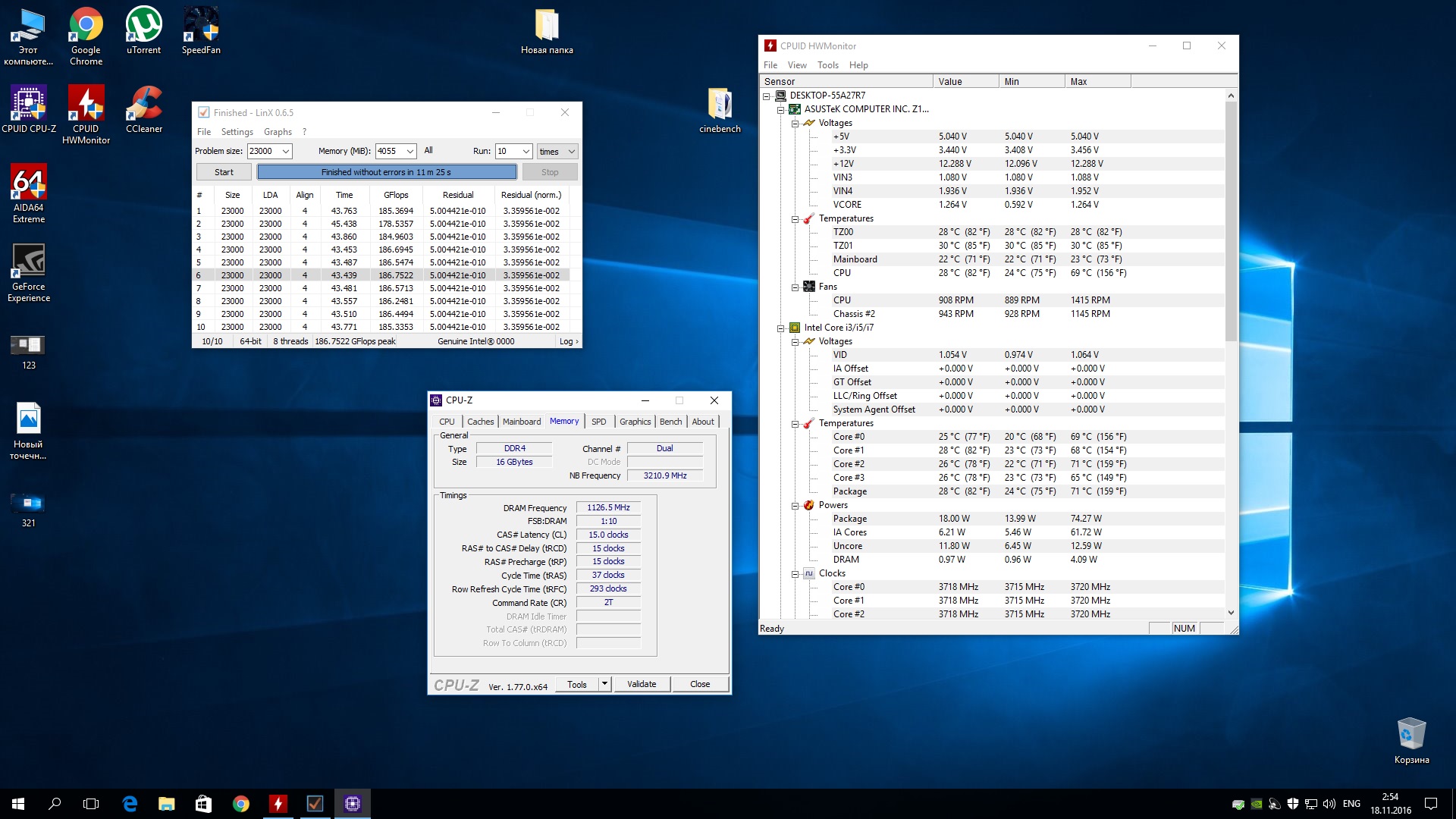Collapse the Intel Core i3/i5/i7 tree node
The image size is (1456, 819).
(780, 328)
